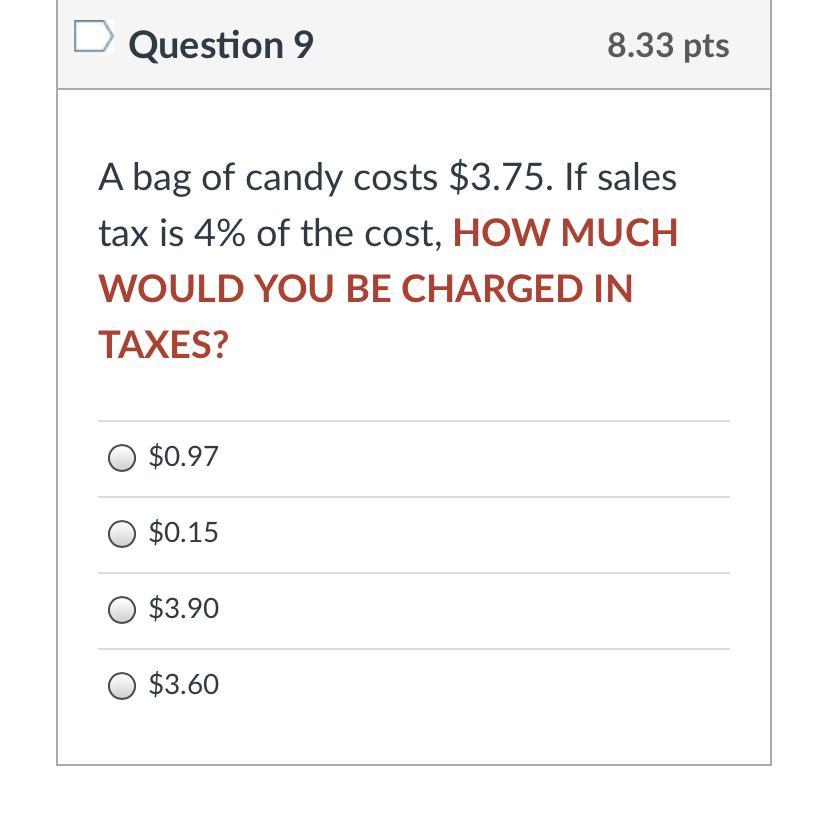The width and height of the screenshot is (828, 829).
Task: Click the red 'HOW MUCH' text
Action: [565, 233]
